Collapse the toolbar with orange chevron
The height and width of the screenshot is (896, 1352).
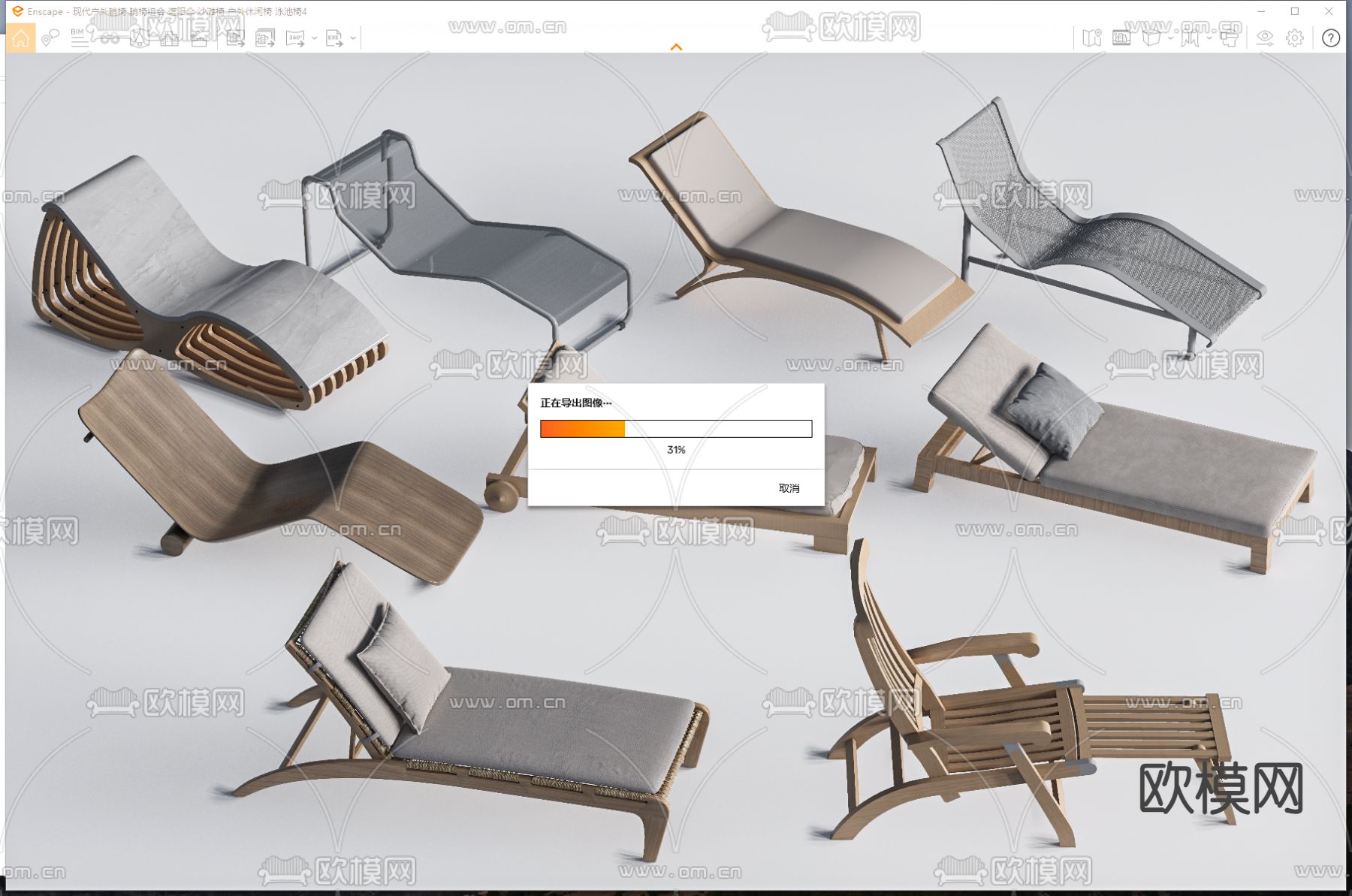click(676, 47)
